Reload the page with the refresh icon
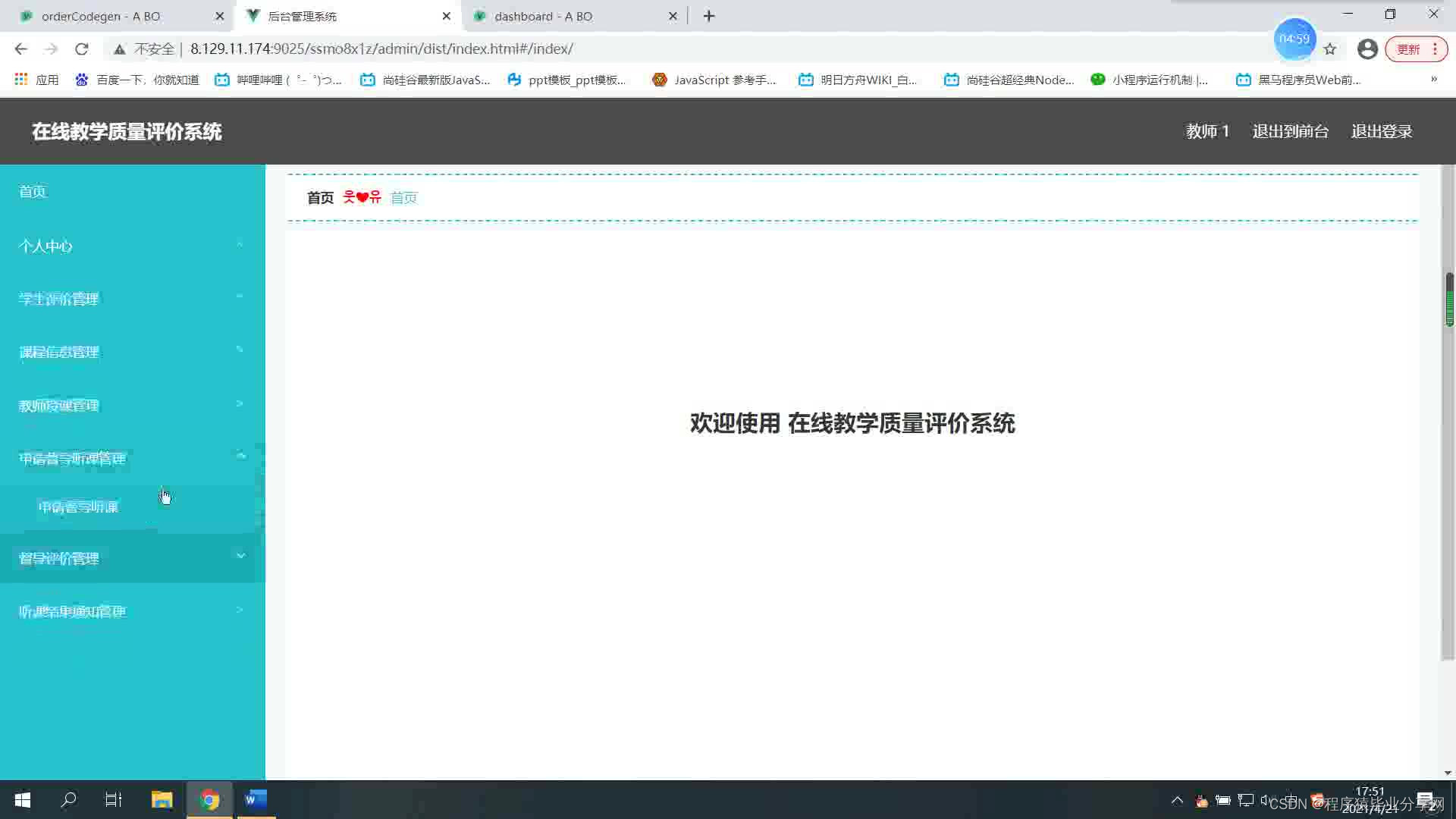The width and height of the screenshot is (1456, 819). coord(82,49)
